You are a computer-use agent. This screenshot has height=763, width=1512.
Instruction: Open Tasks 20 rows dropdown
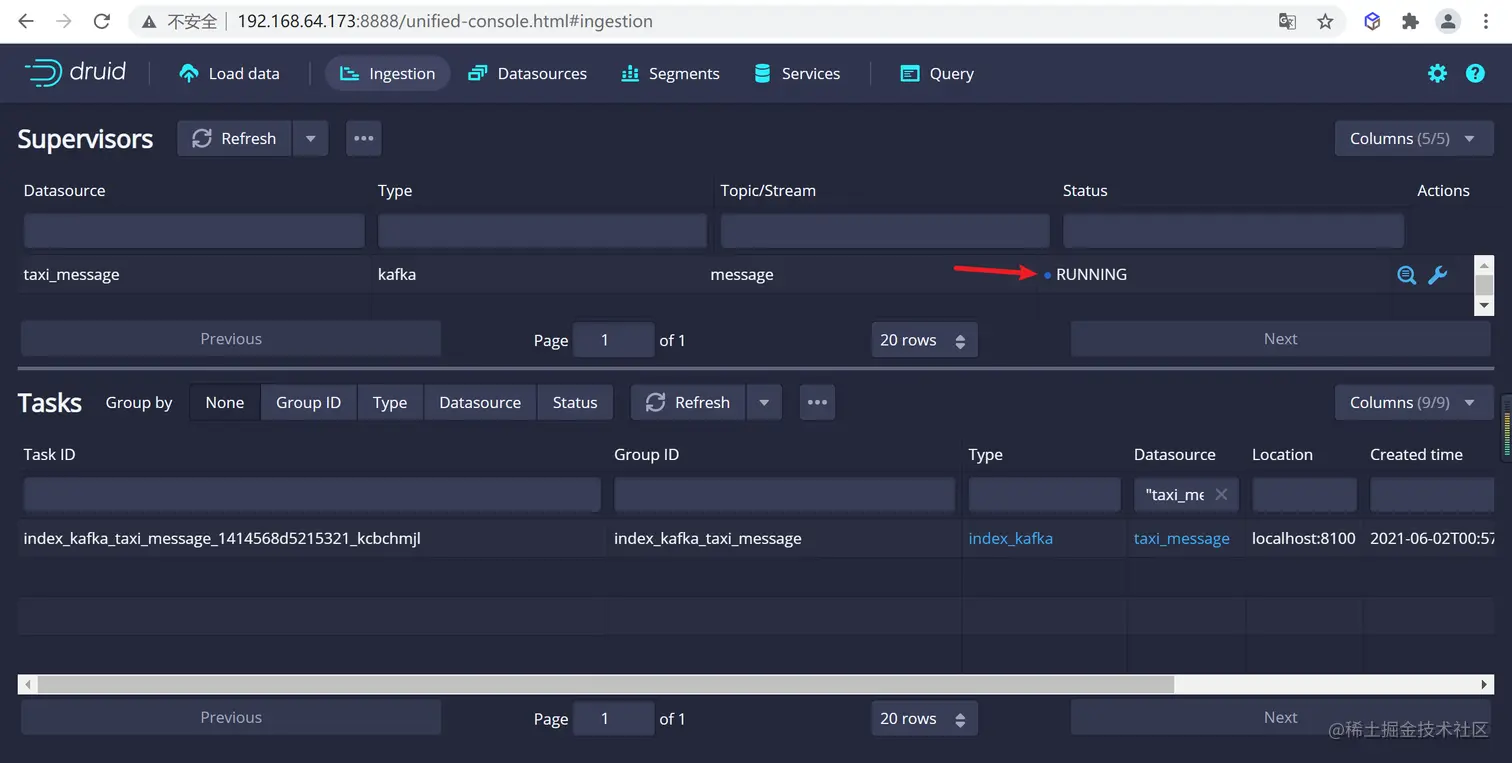[924, 718]
